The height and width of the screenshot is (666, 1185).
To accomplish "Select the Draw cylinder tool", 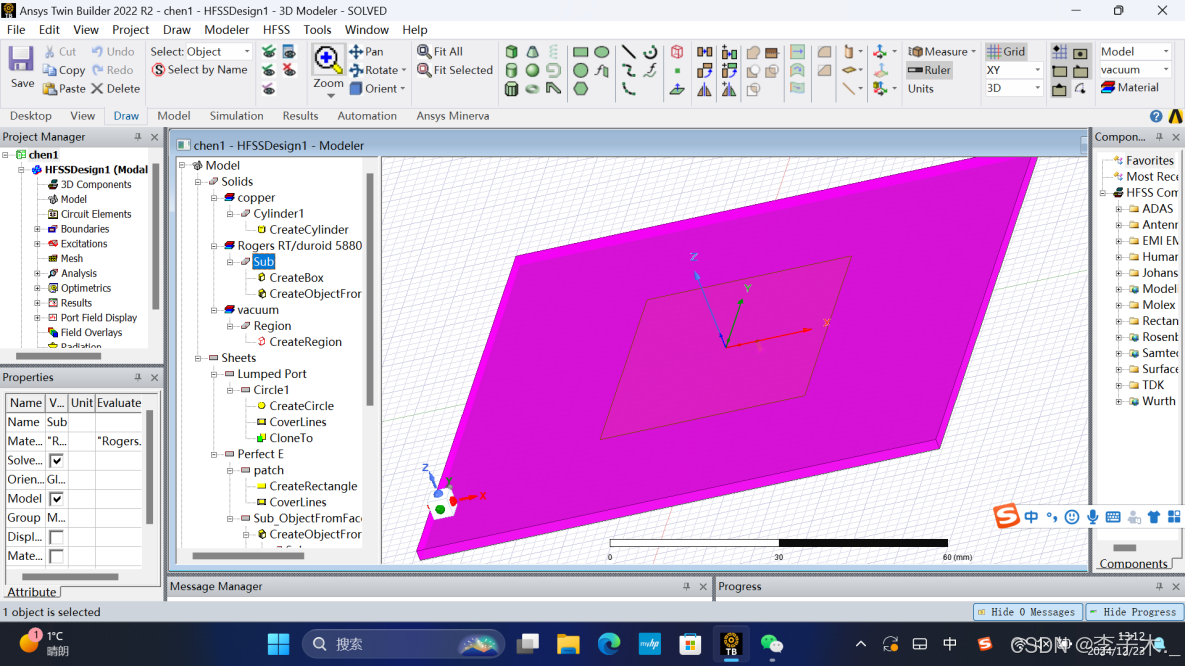I will tap(512, 70).
